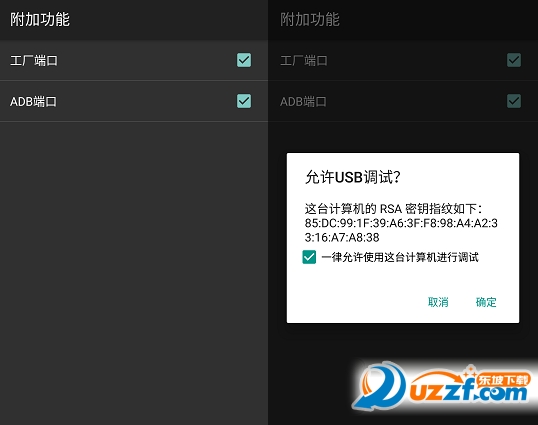Click the blue swirl arrow logo icon
This screenshot has width=538, height=425.
(x=379, y=385)
